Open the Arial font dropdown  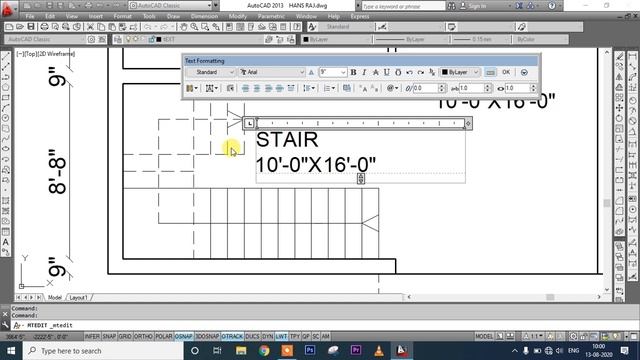coord(272,72)
